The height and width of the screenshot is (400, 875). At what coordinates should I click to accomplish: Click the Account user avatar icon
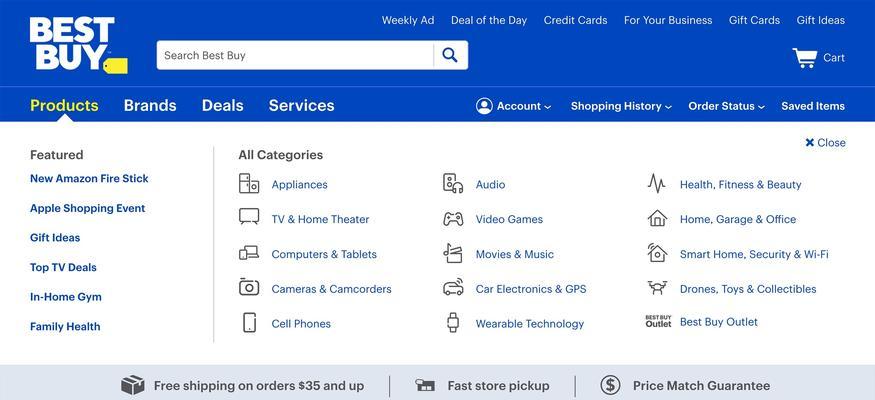click(x=484, y=106)
